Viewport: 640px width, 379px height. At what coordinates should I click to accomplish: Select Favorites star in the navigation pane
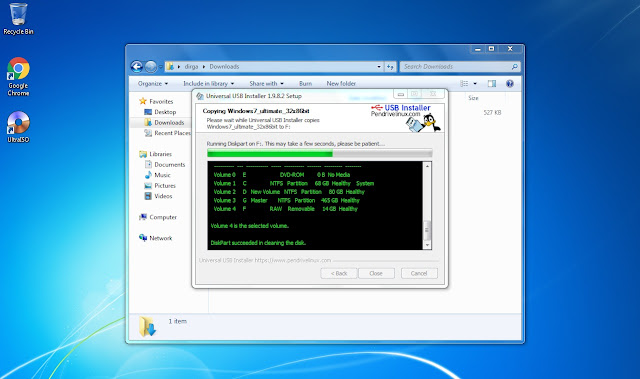pos(142,101)
